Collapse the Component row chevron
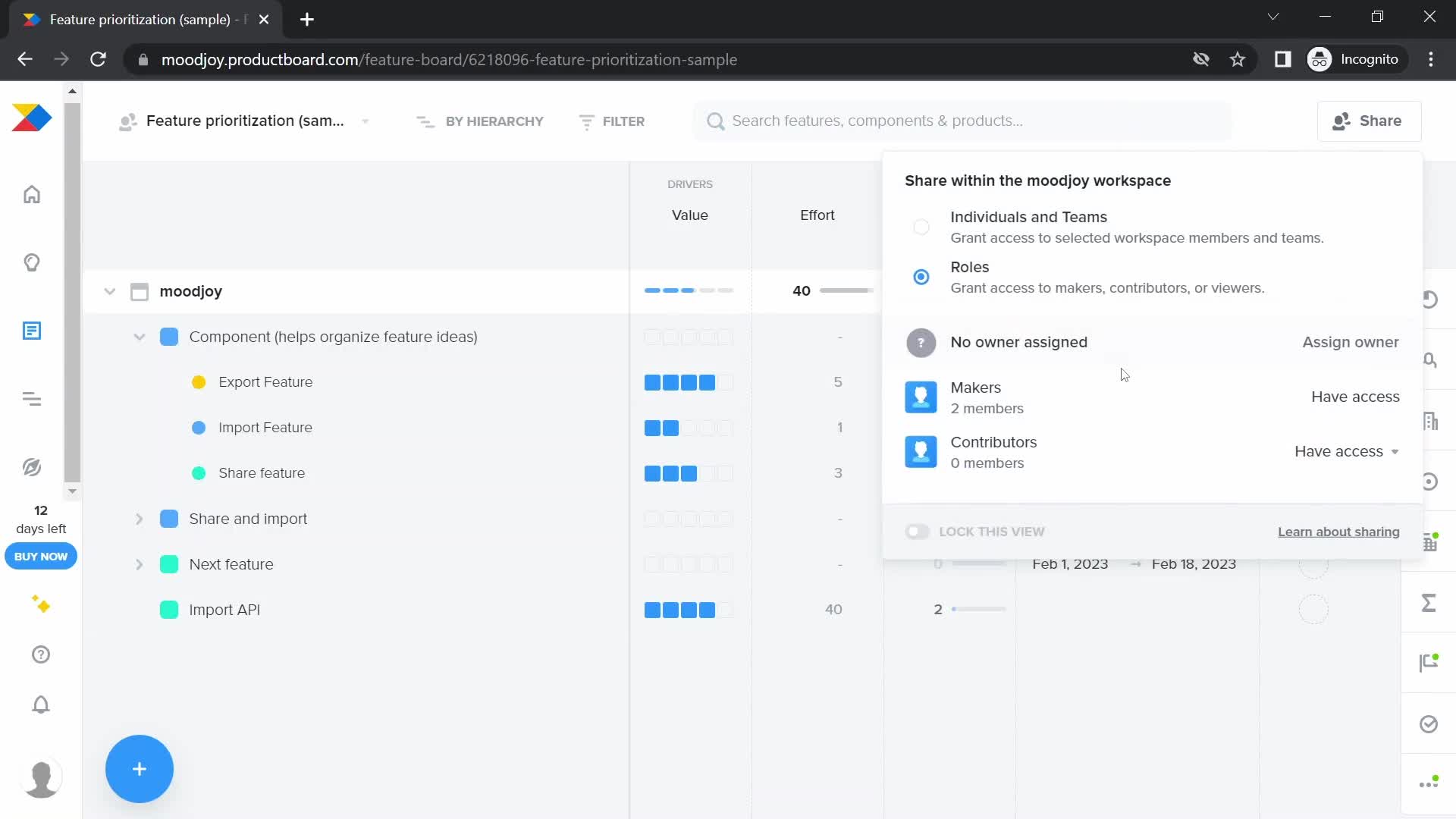 (x=140, y=337)
